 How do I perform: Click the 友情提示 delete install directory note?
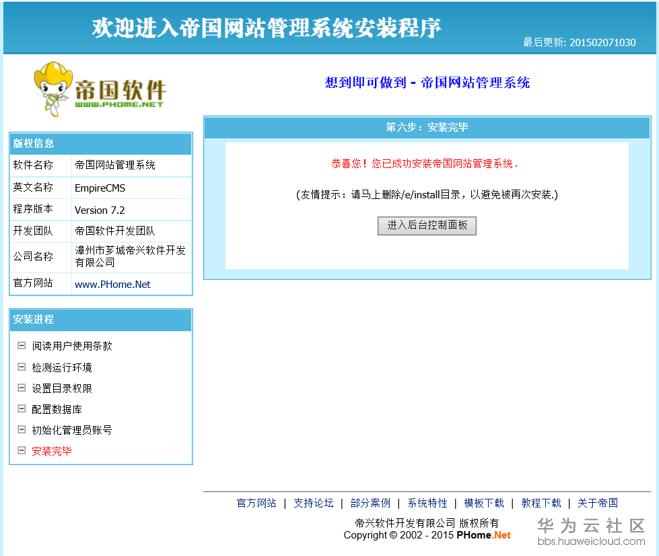tap(427, 195)
